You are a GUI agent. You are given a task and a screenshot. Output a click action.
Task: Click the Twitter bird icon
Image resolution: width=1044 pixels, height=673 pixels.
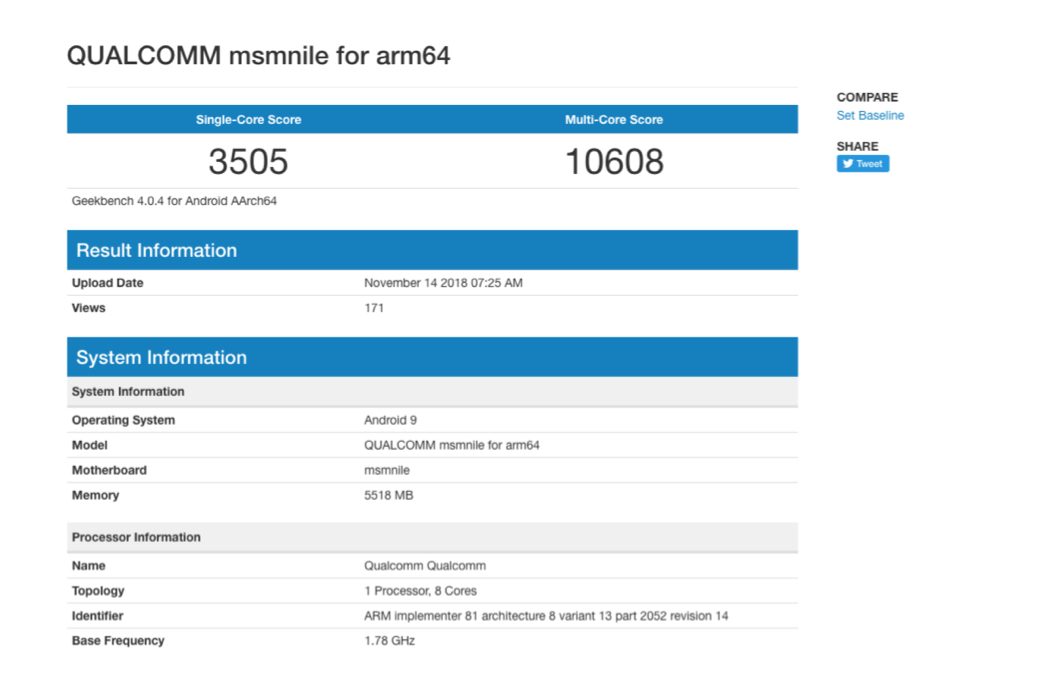[x=848, y=164]
